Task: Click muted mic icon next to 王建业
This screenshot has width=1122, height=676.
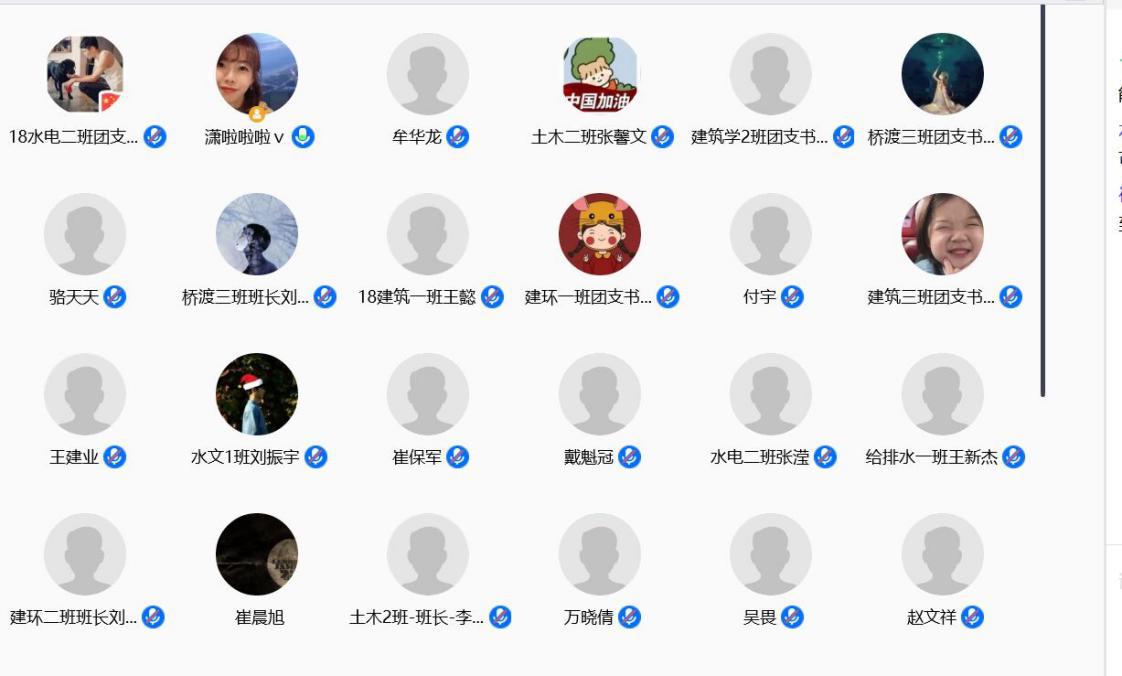Action: [x=115, y=457]
